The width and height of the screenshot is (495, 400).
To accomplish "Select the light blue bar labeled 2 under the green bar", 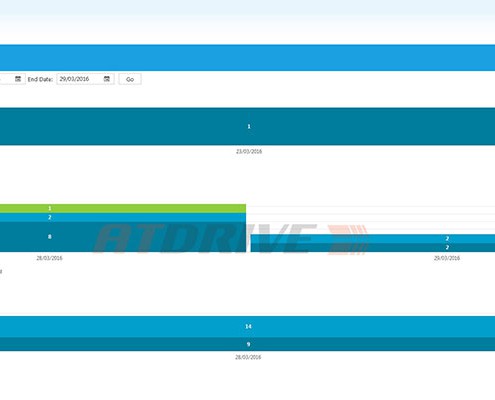I will [123, 217].
